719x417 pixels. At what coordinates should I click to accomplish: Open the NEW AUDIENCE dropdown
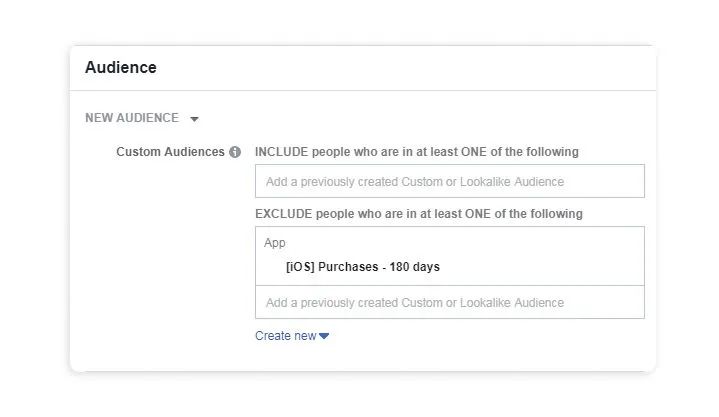(132, 118)
